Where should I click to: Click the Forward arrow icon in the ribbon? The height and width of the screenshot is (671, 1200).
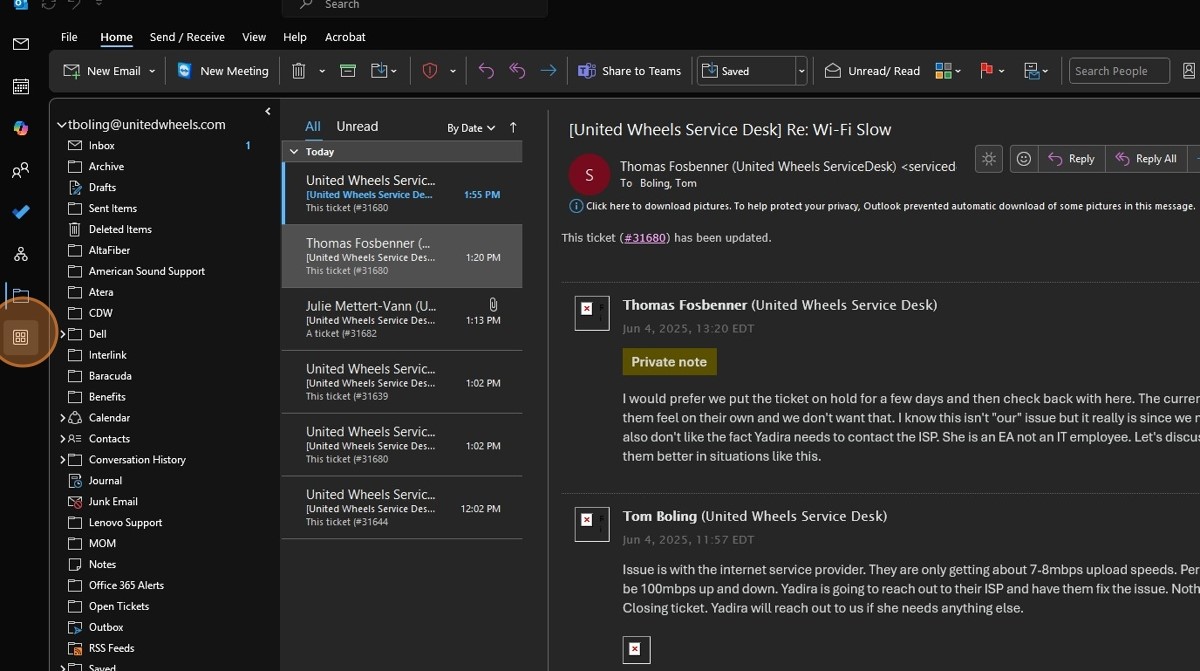tap(548, 71)
